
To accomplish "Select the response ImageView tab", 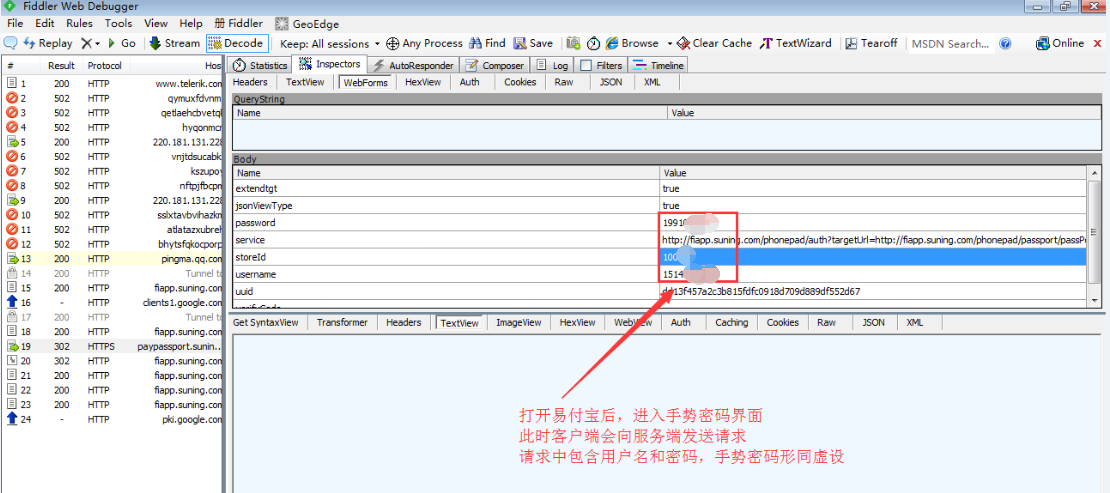I will (518, 322).
